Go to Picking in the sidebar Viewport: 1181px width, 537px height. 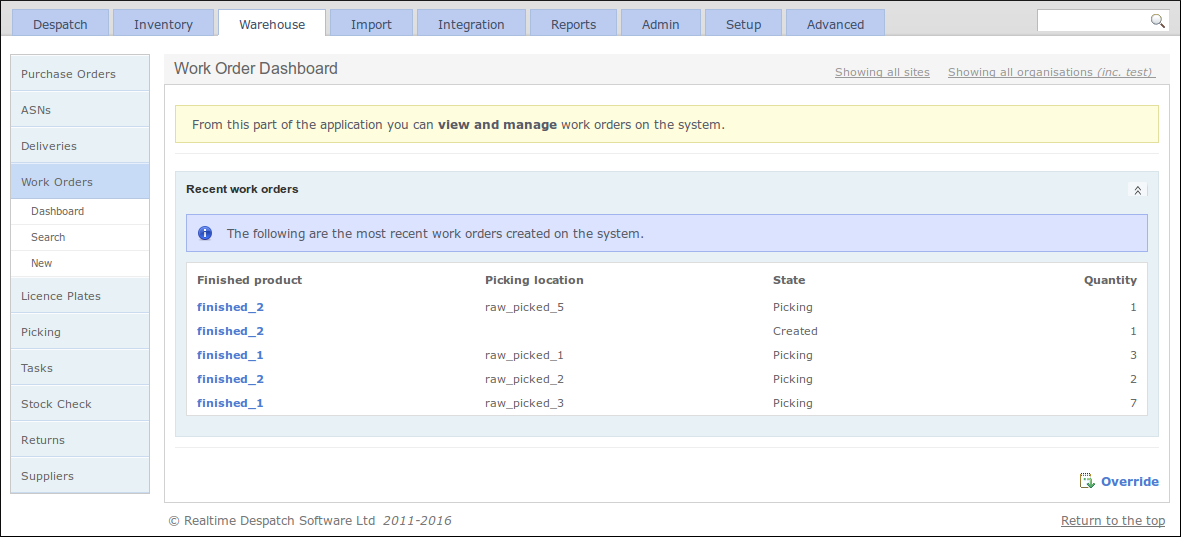(80, 332)
